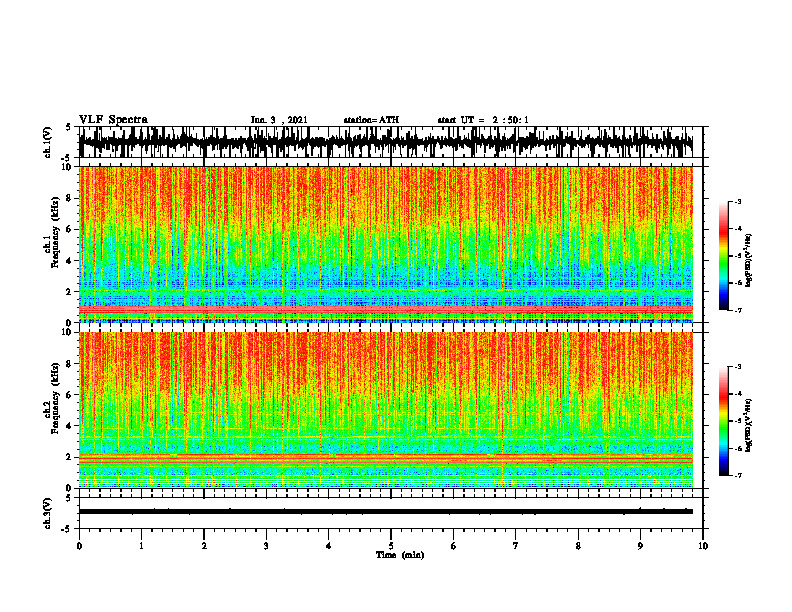Screen dimensions: 792x612
Task: Click the upper colorbar beside the ch.1 spectrogram
Action: (724, 256)
